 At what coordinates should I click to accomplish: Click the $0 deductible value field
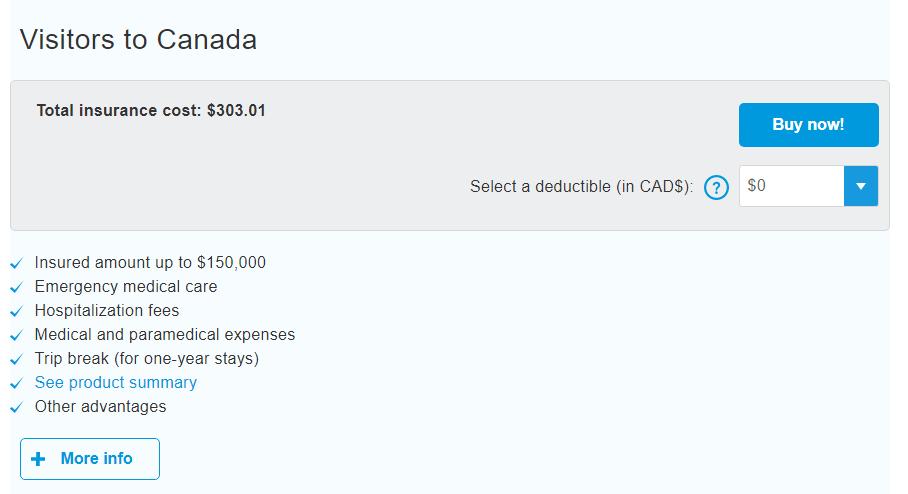pos(791,186)
